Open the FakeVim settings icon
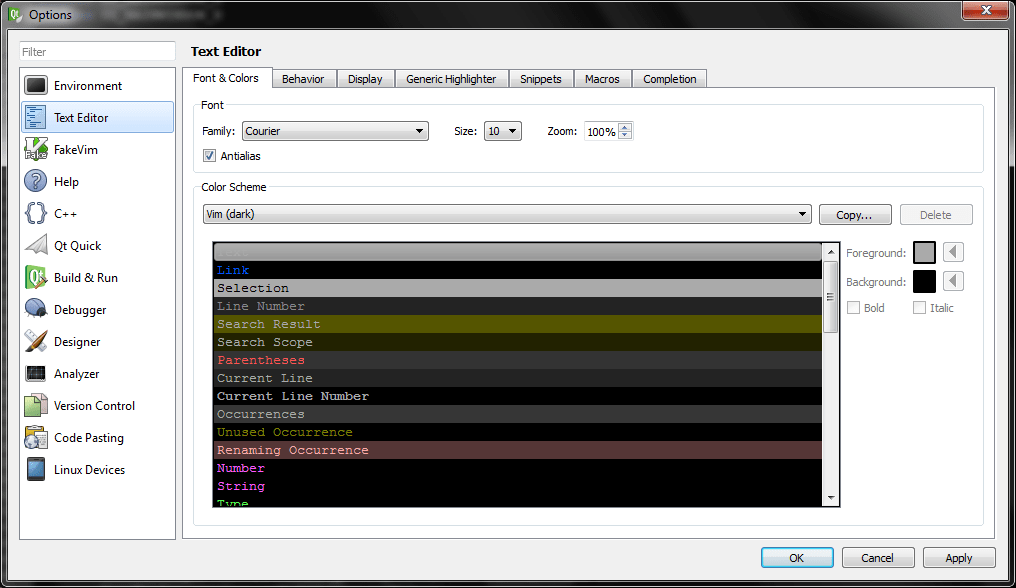1016x588 pixels. pyautogui.click(x=36, y=149)
